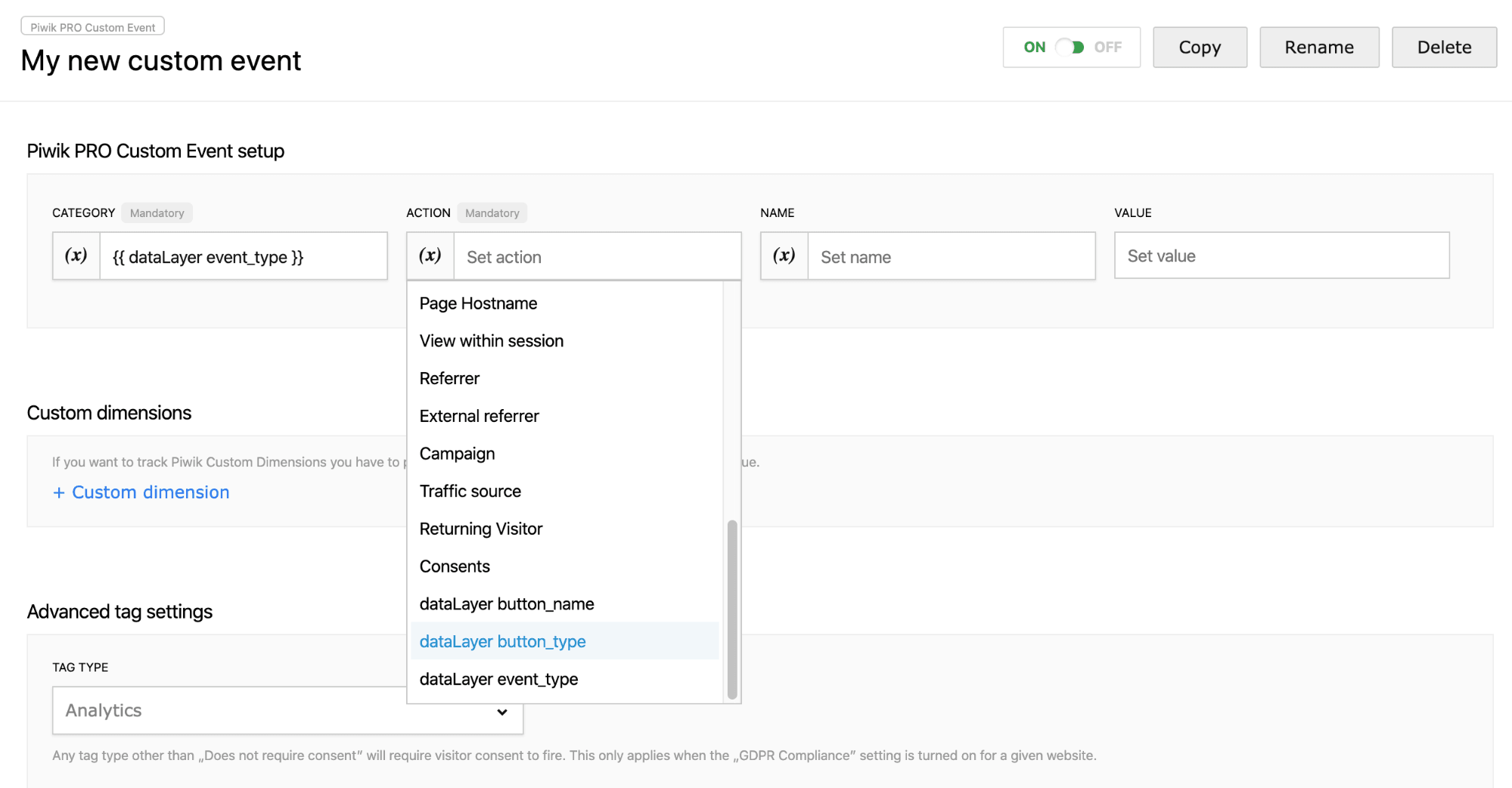
Task: Click the variable (x) icon for Category
Action: [x=76, y=256]
